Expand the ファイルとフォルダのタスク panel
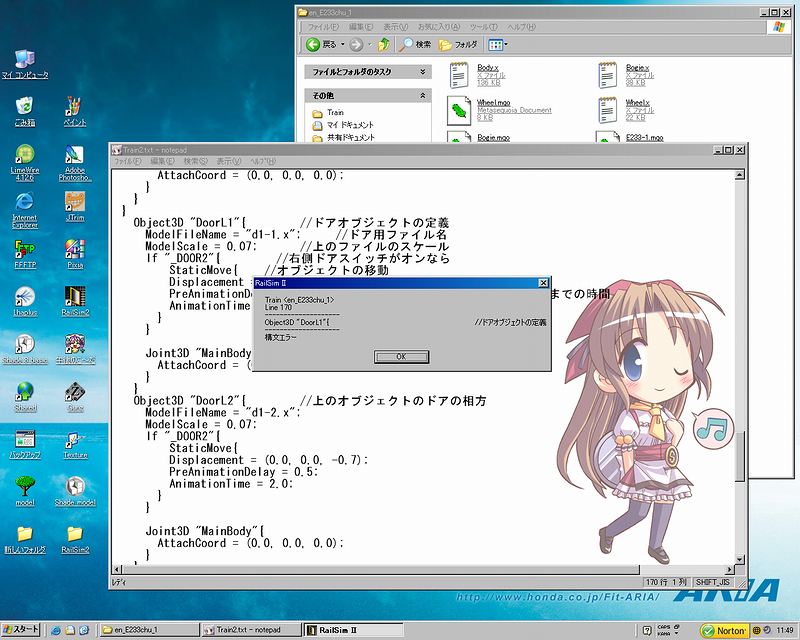The width and height of the screenshot is (800, 640). 422,72
